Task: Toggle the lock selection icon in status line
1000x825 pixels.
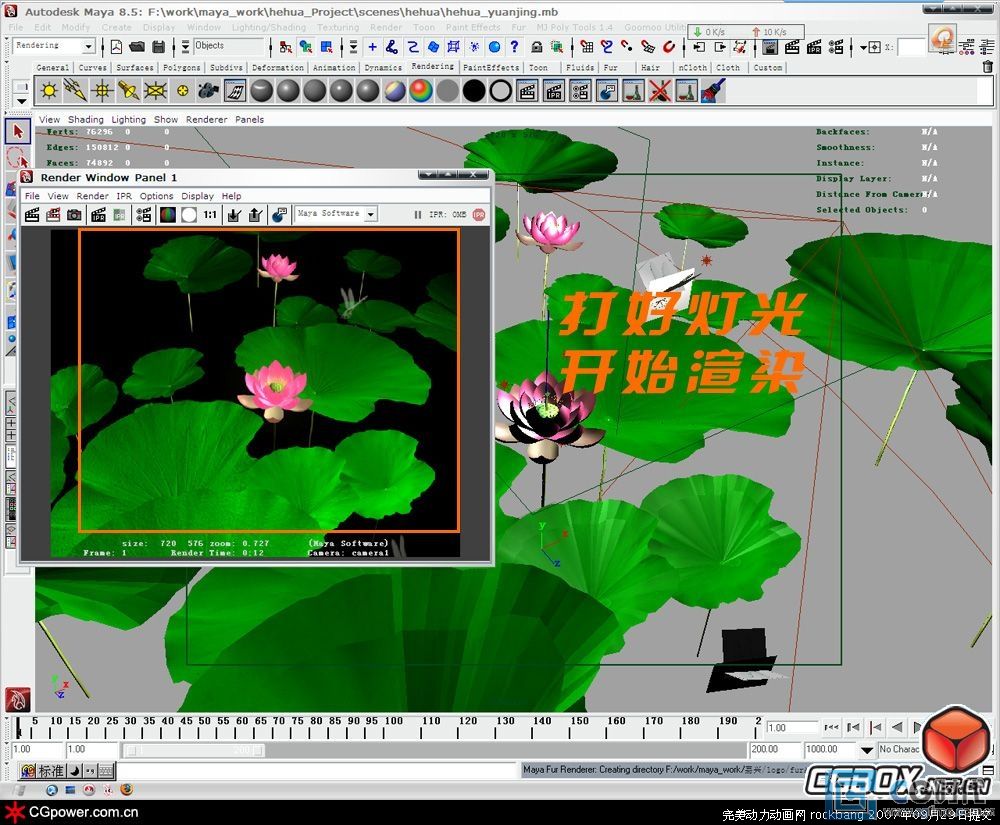Action: [x=536, y=47]
